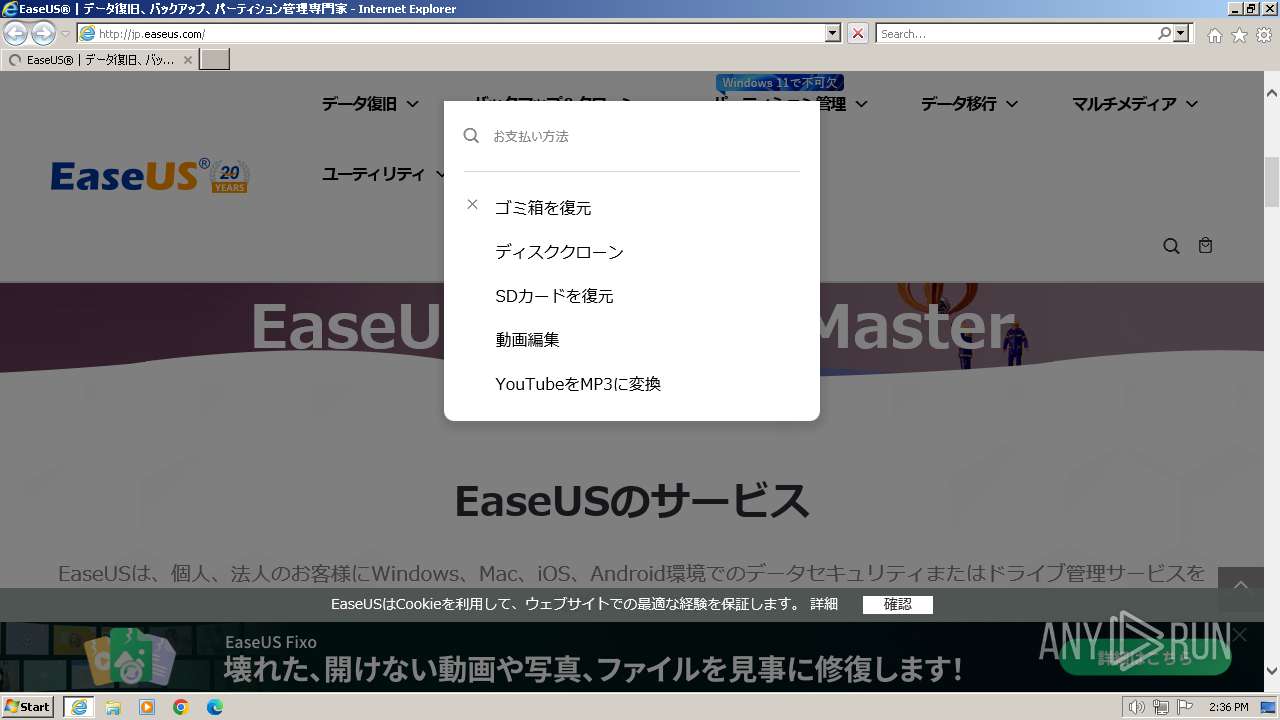Image resolution: width=1280 pixels, height=720 pixels.
Task: Close the EaseUS Fixo banner ad
Action: 1240,635
